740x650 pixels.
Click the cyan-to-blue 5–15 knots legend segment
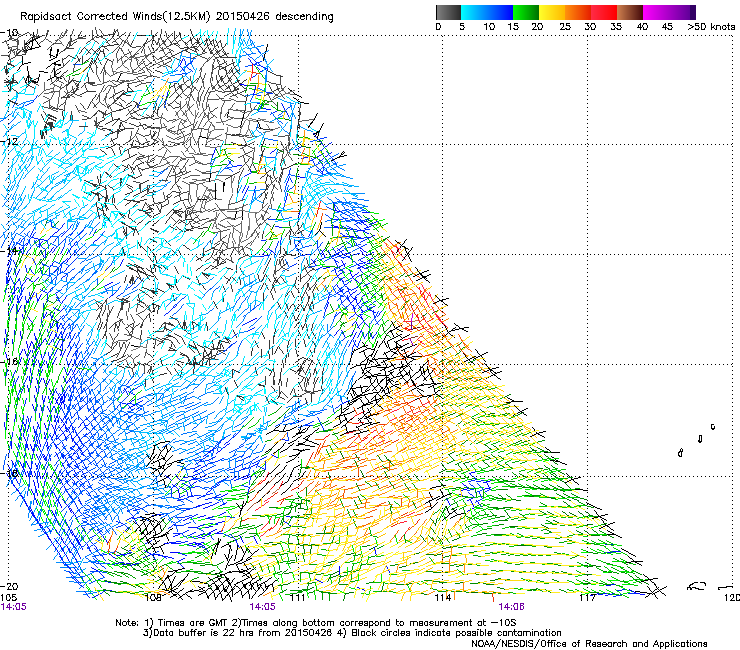(x=487, y=12)
